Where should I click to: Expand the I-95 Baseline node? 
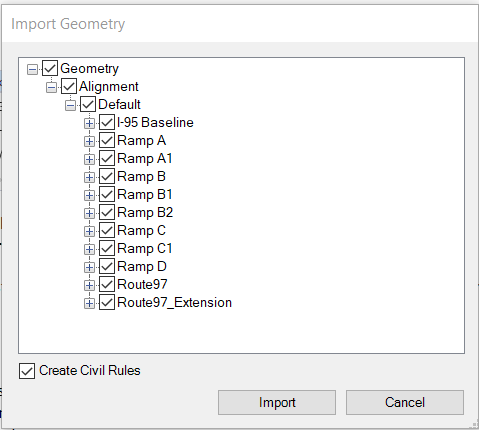(x=89, y=124)
